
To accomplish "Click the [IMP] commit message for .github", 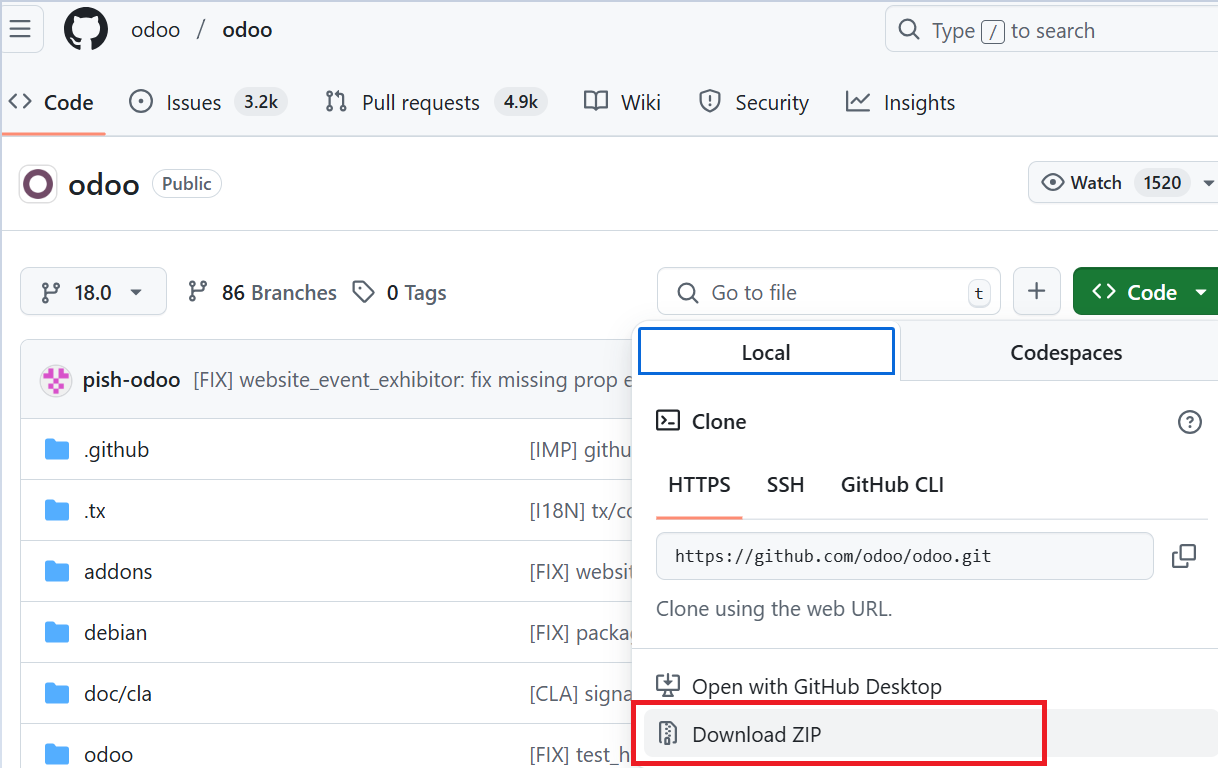I will (x=580, y=450).
